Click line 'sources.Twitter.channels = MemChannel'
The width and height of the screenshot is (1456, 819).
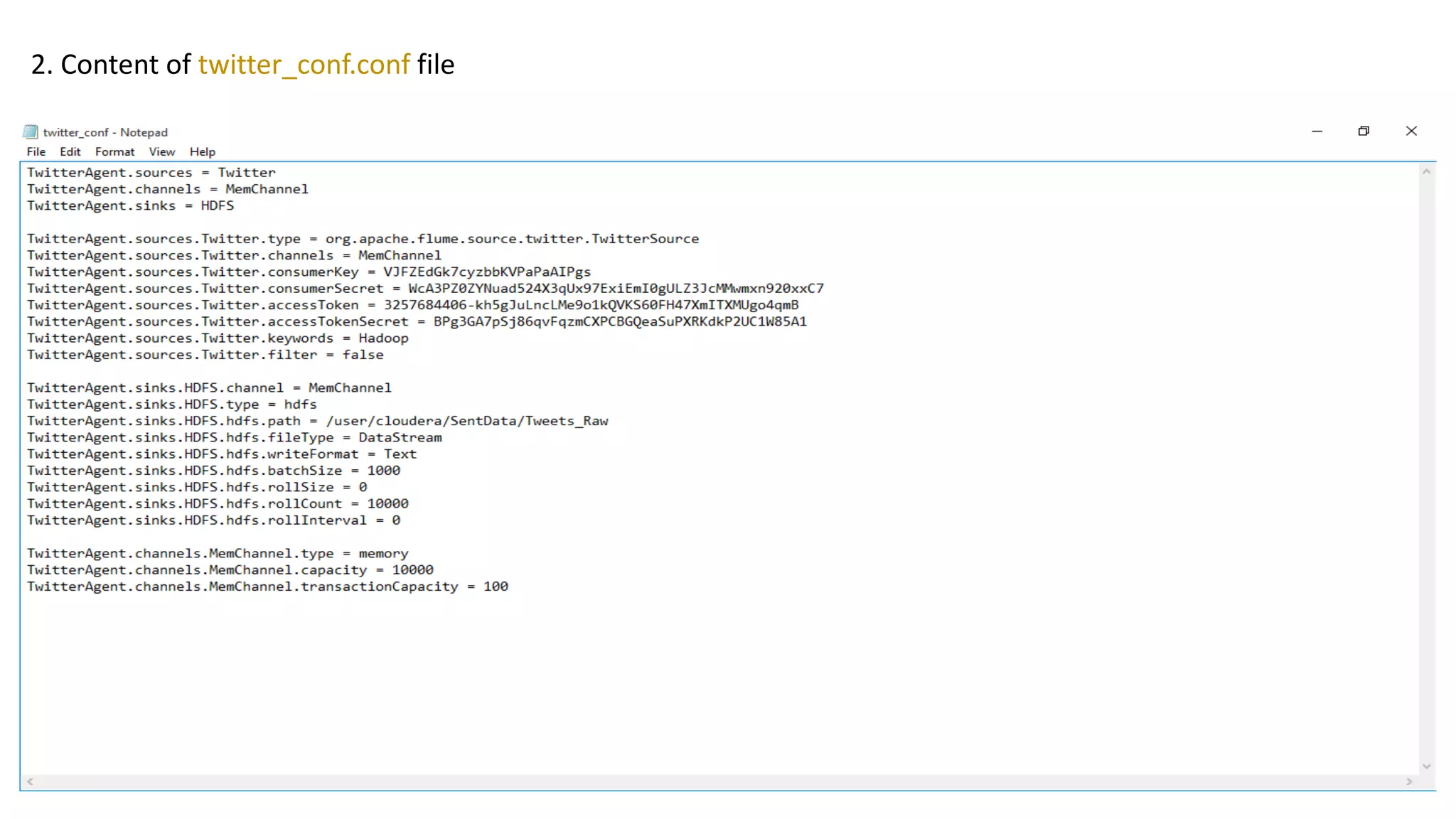[x=234, y=255]
